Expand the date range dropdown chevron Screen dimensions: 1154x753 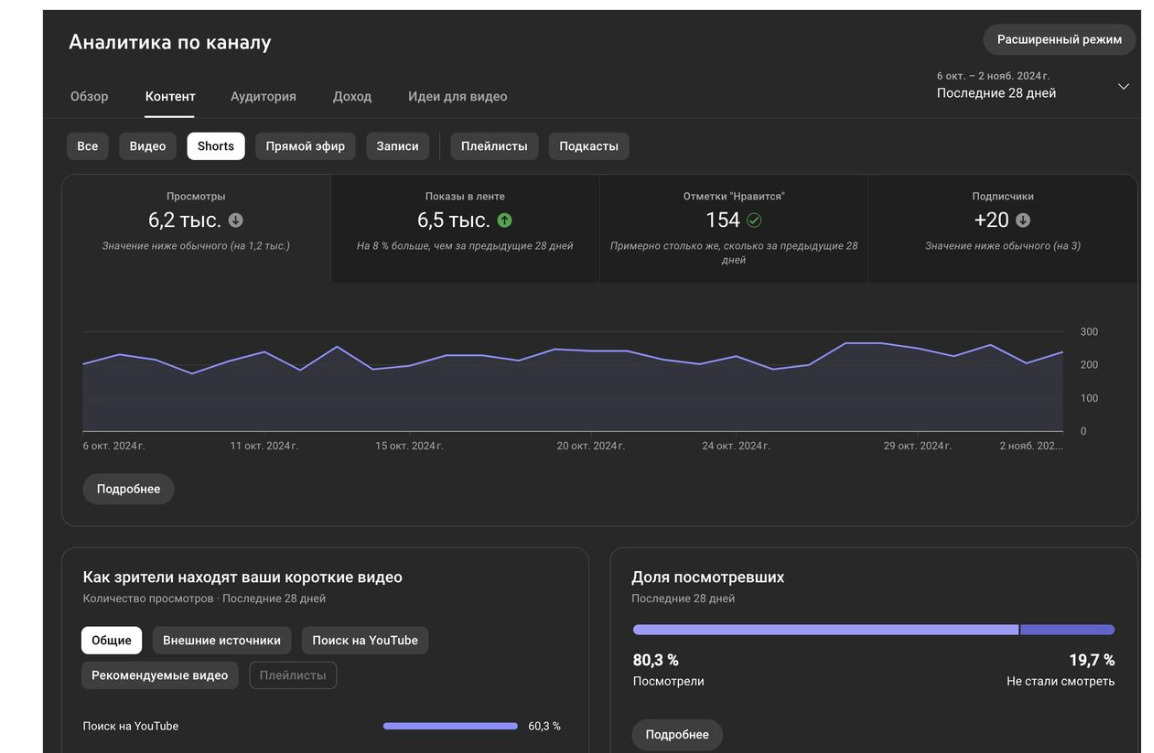click(1123, 86)
